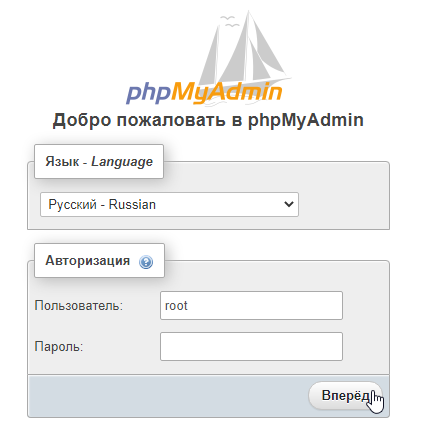Open the documentation help icon beside Авторизация

[x=146, y=262]
